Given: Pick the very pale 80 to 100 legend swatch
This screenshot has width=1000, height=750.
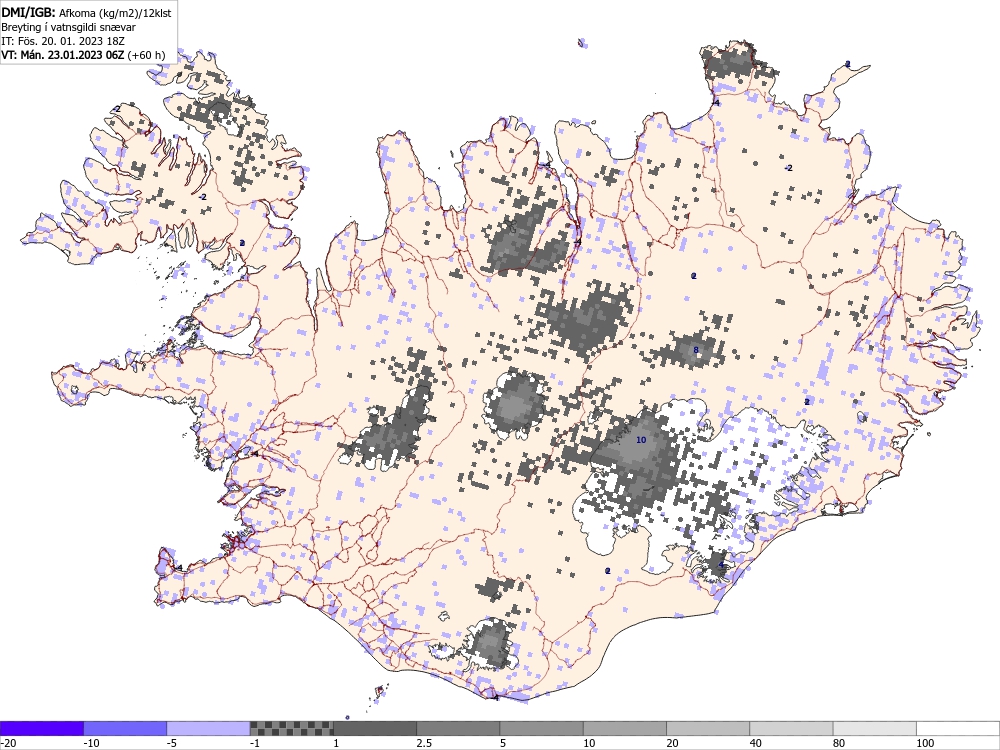Looking at the screenshot, I should (x=875, y=728).
